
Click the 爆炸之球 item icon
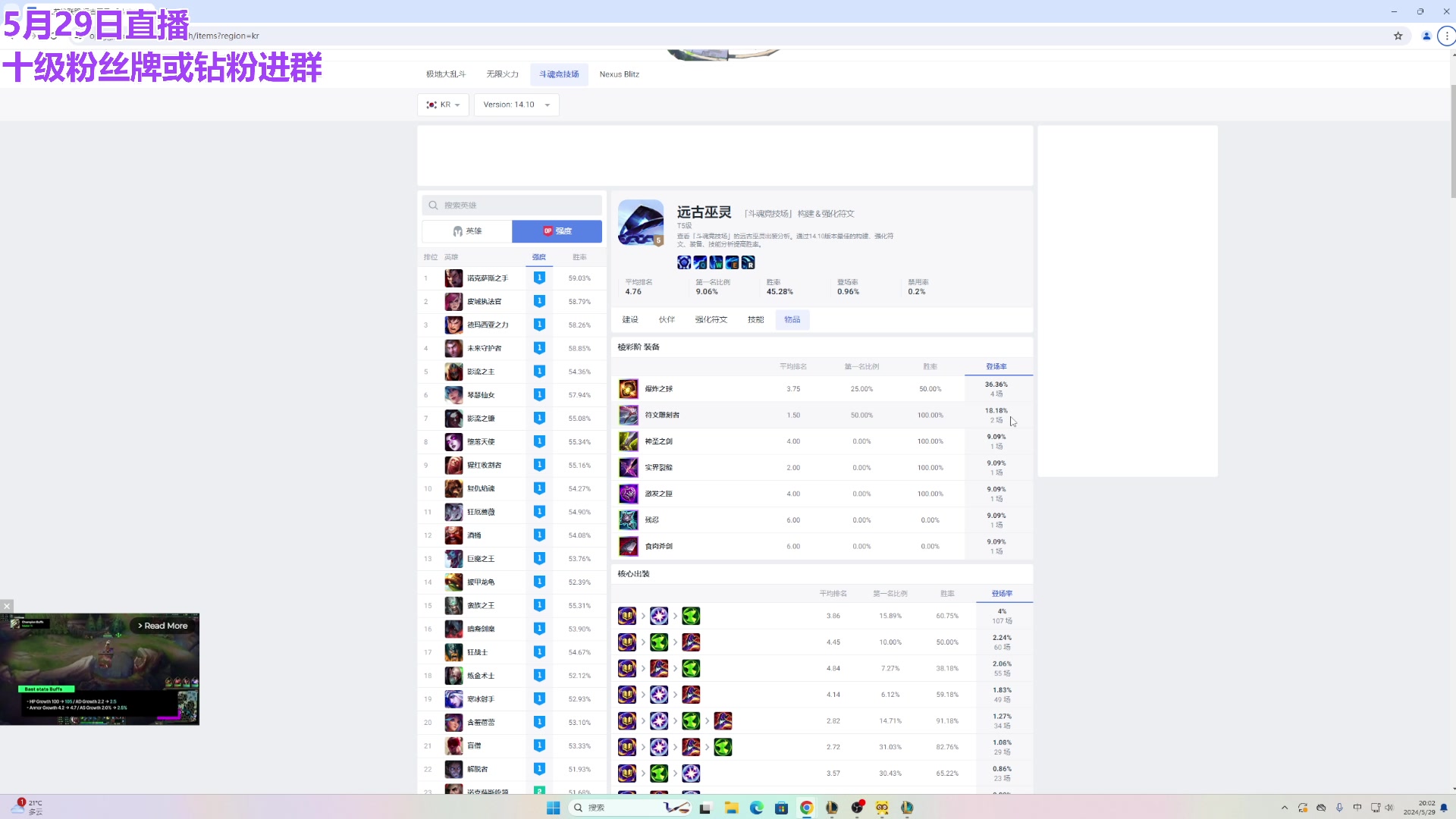click(628, 389)
